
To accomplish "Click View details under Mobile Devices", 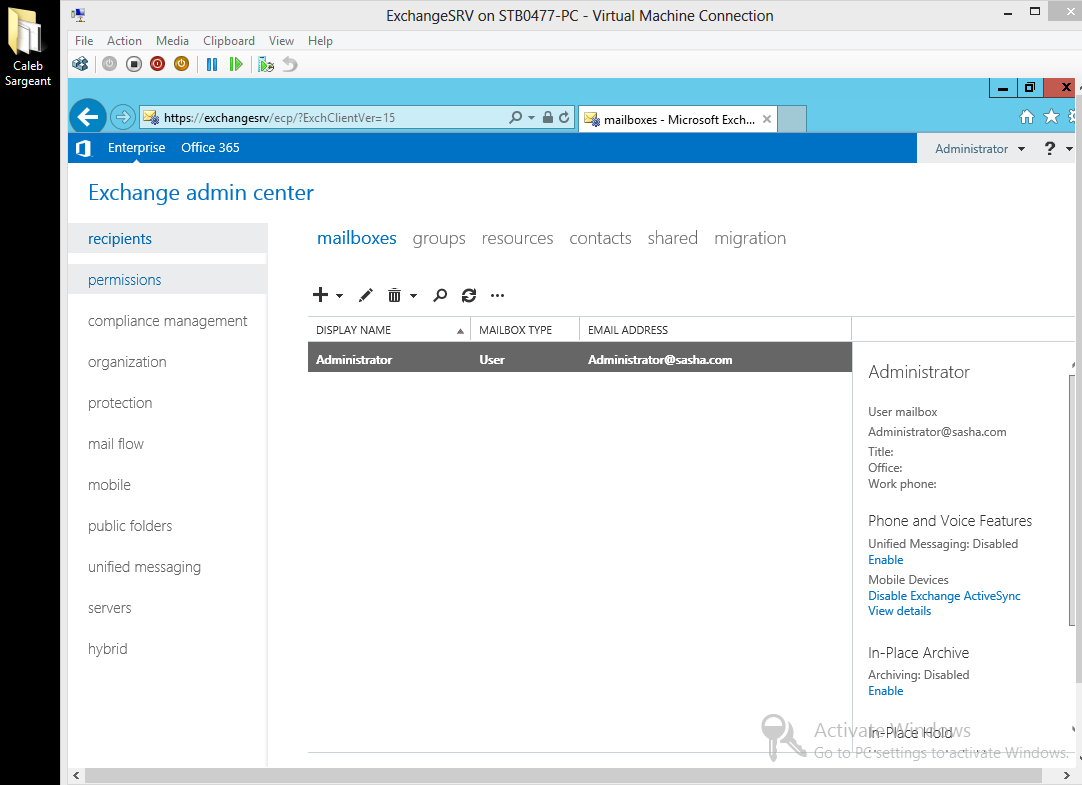I will click(899, 611).
